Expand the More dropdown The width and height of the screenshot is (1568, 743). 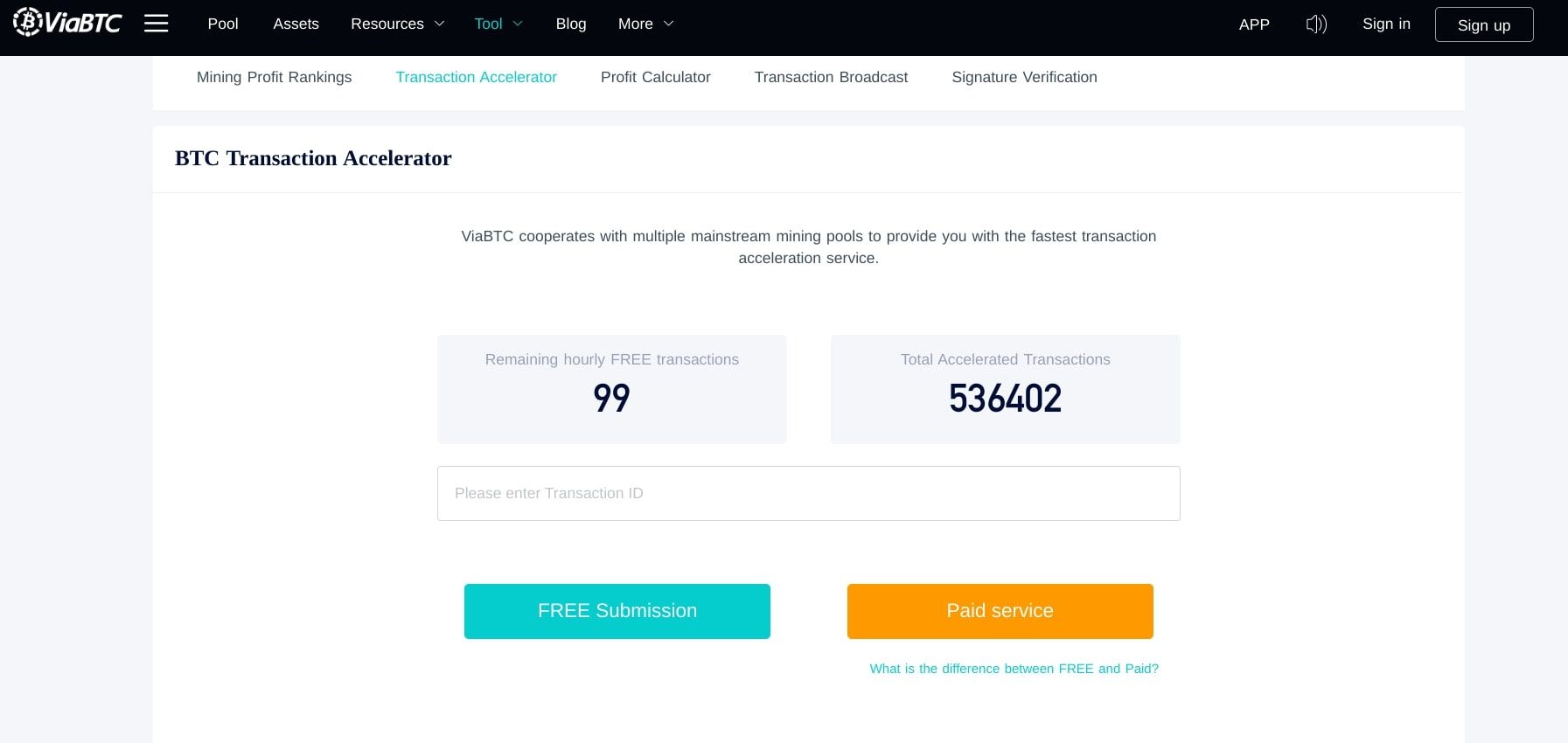point(646,24)
